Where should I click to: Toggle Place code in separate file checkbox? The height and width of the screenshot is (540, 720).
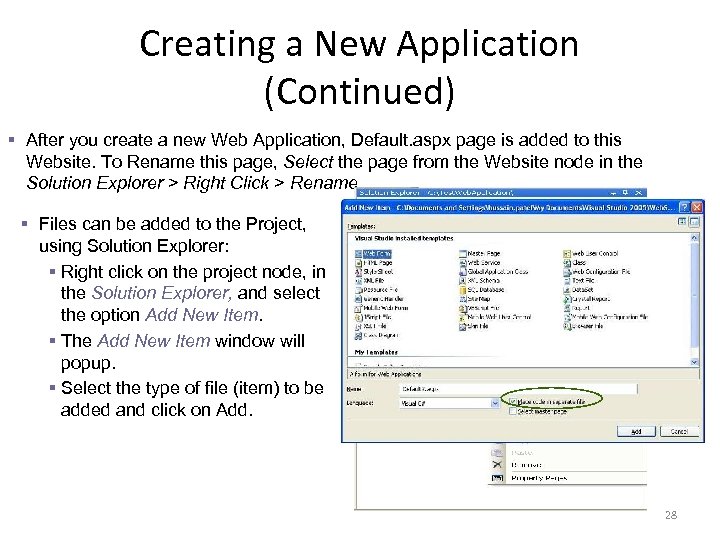point(513,402)
